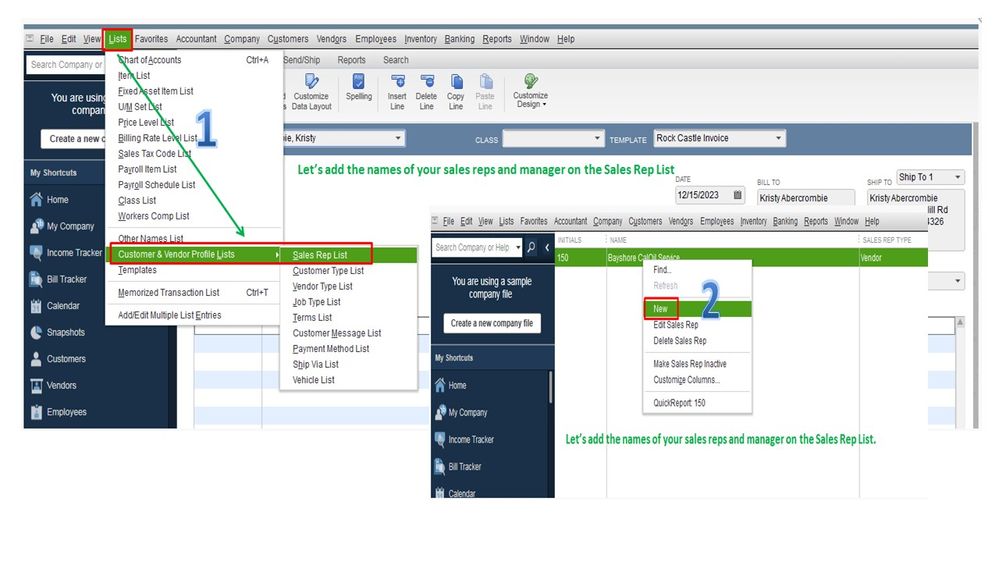Viewport: 999px width, 562px height.
Task: Open Vendors in left shortcuts sidebar
Action: click(53, 385)
